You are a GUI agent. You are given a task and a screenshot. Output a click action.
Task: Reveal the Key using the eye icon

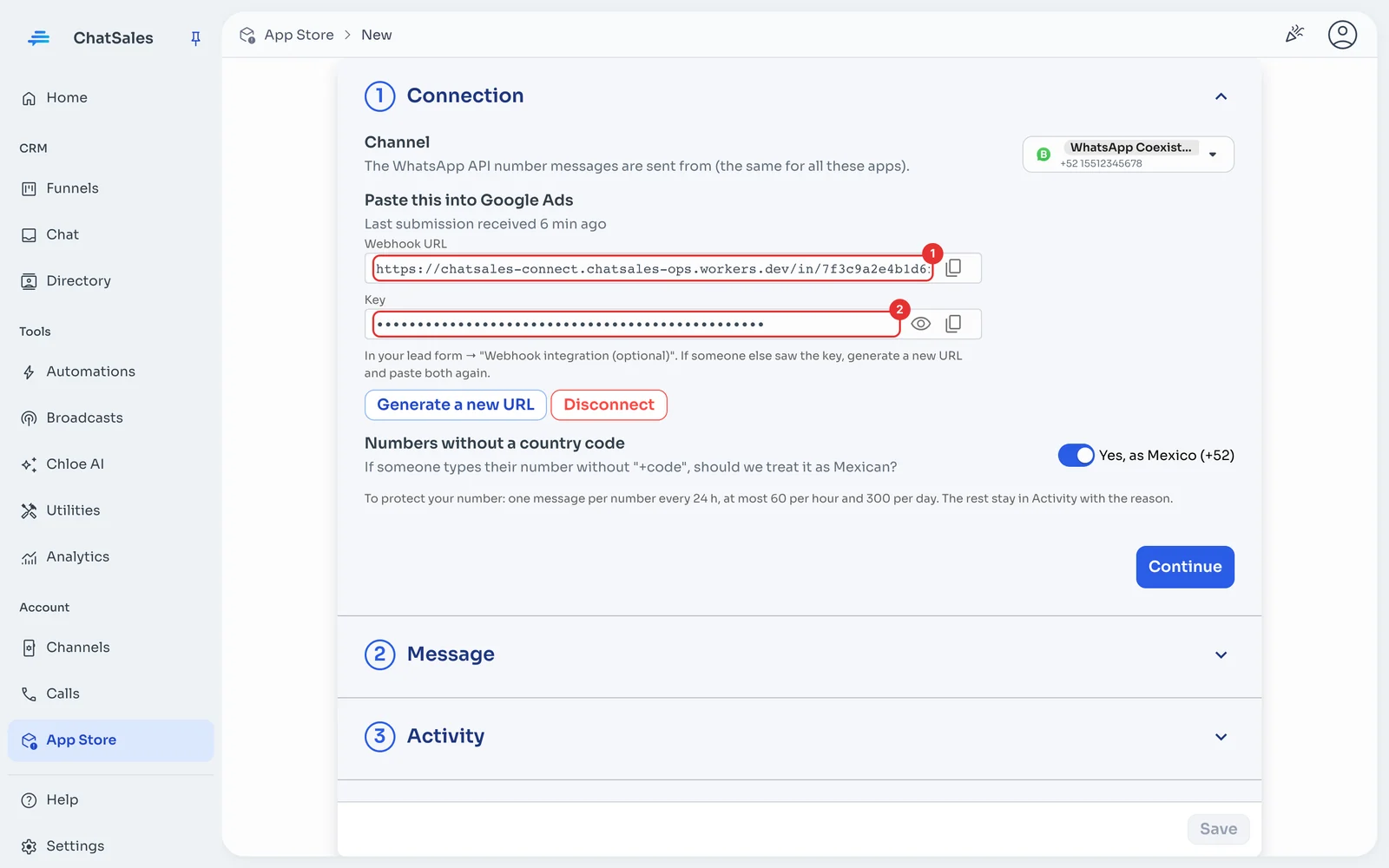pos(921,324)
